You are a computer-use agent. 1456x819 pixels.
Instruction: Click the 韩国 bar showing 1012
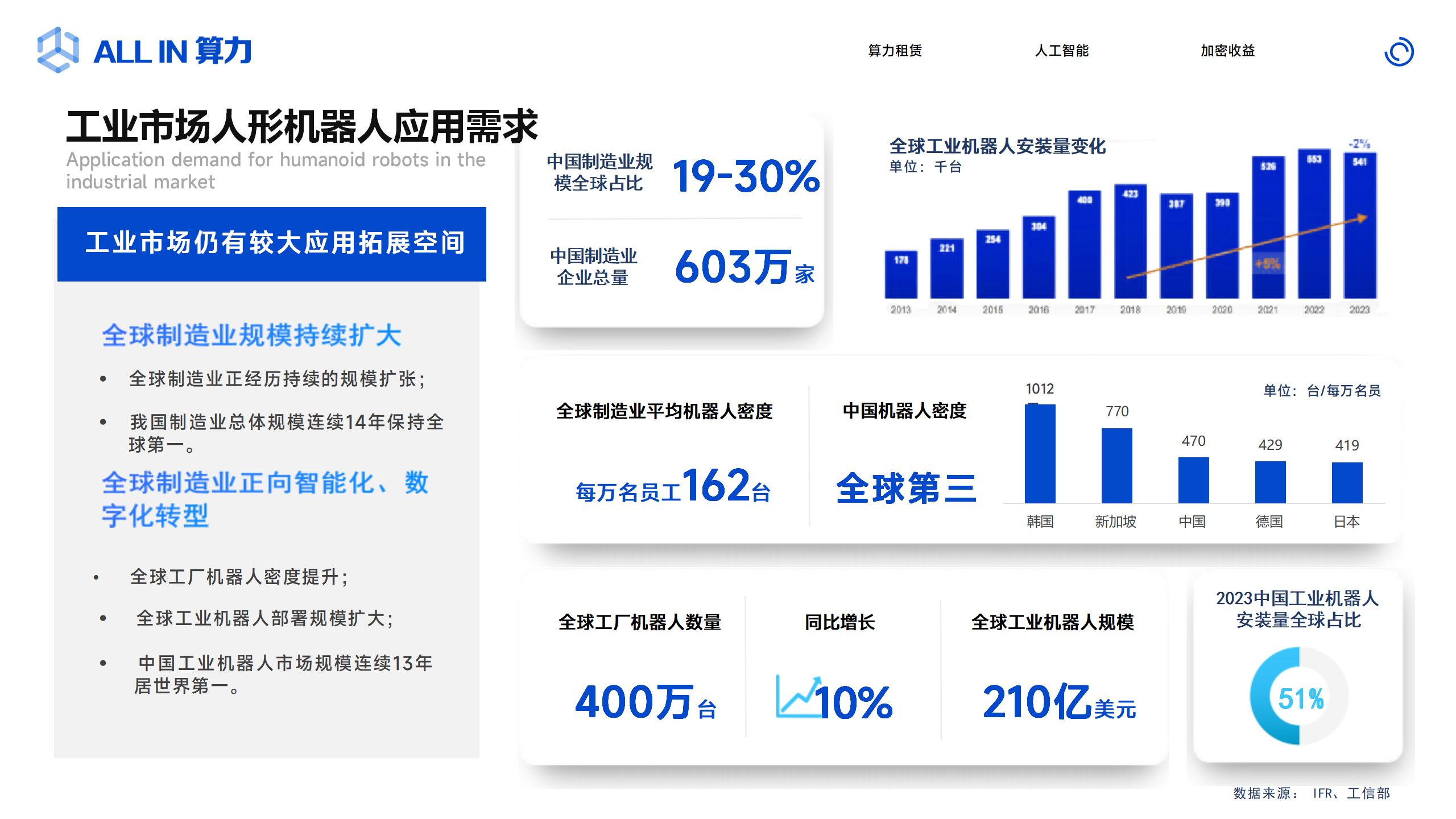click(1040, 454)
